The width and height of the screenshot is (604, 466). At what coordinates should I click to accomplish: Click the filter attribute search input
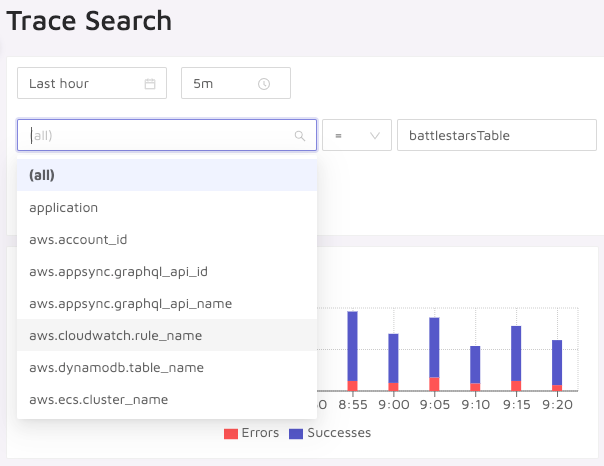[x=155, y=135]
